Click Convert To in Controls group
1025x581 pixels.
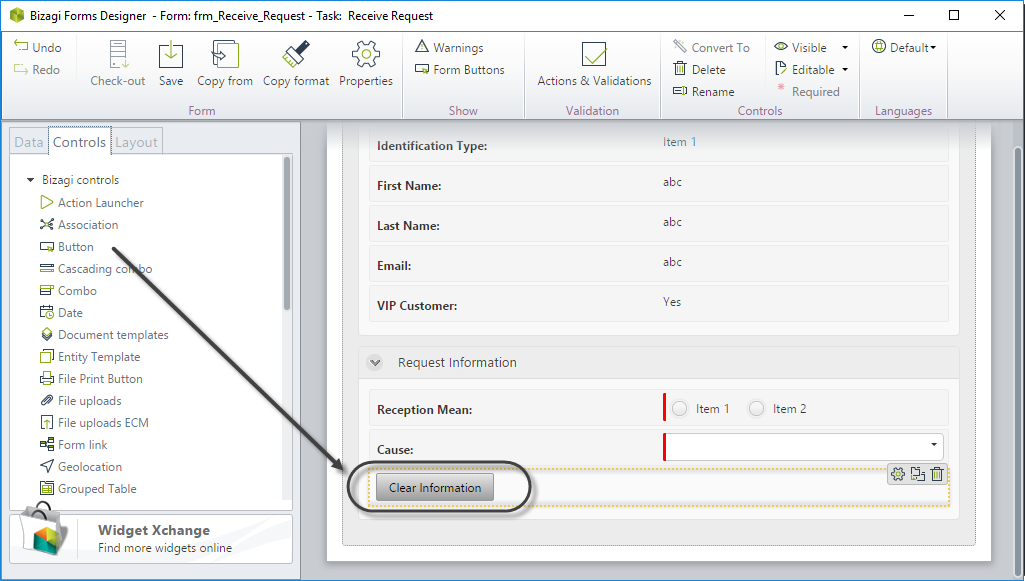pyautogui.click(x=712, y=47)
